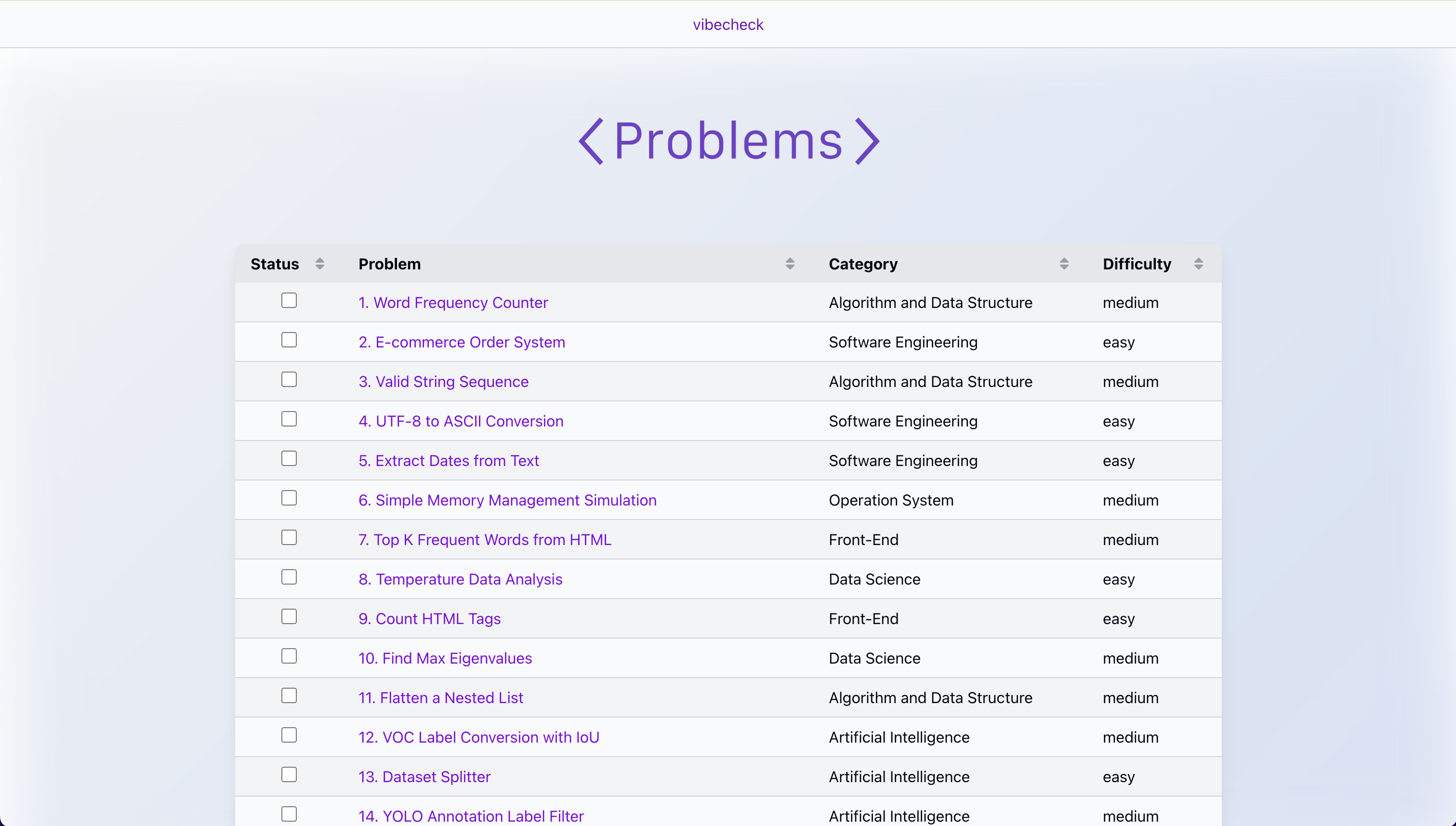Viewport: 1456px width, 826px height.
Task: Click the Category column header text
Action: click(863, 264)
